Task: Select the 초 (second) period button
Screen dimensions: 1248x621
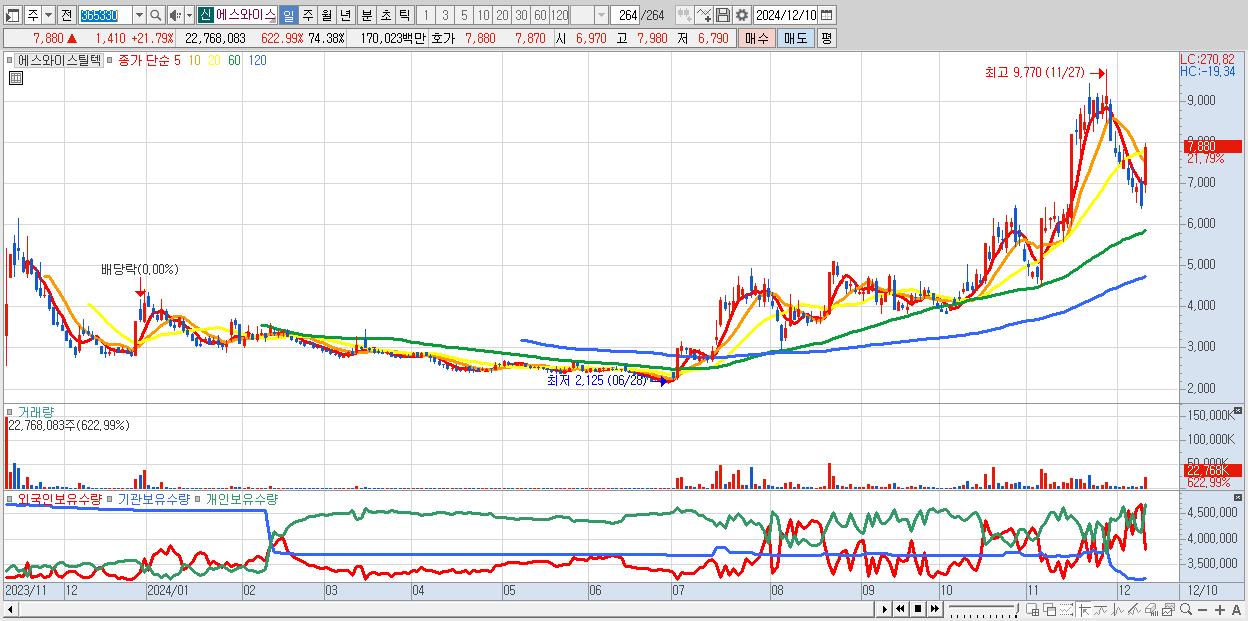Action: (x=385, y=15)
